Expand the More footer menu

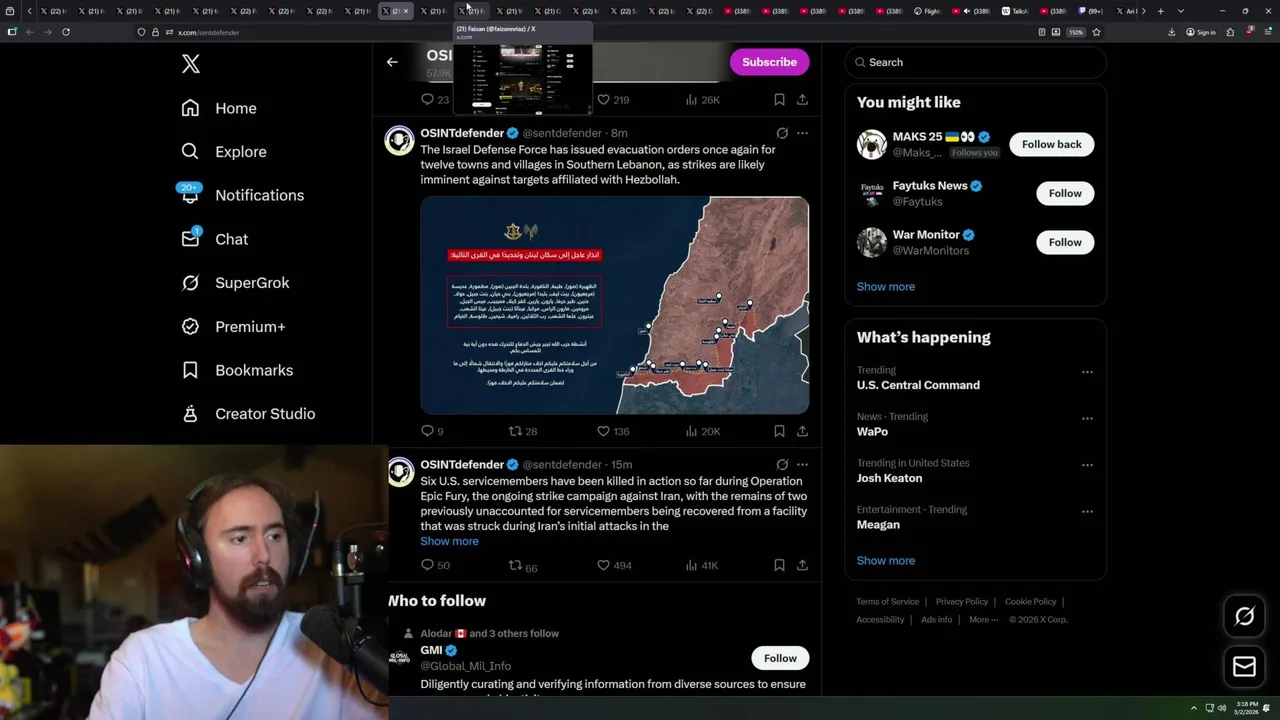[x=982, y=620]
